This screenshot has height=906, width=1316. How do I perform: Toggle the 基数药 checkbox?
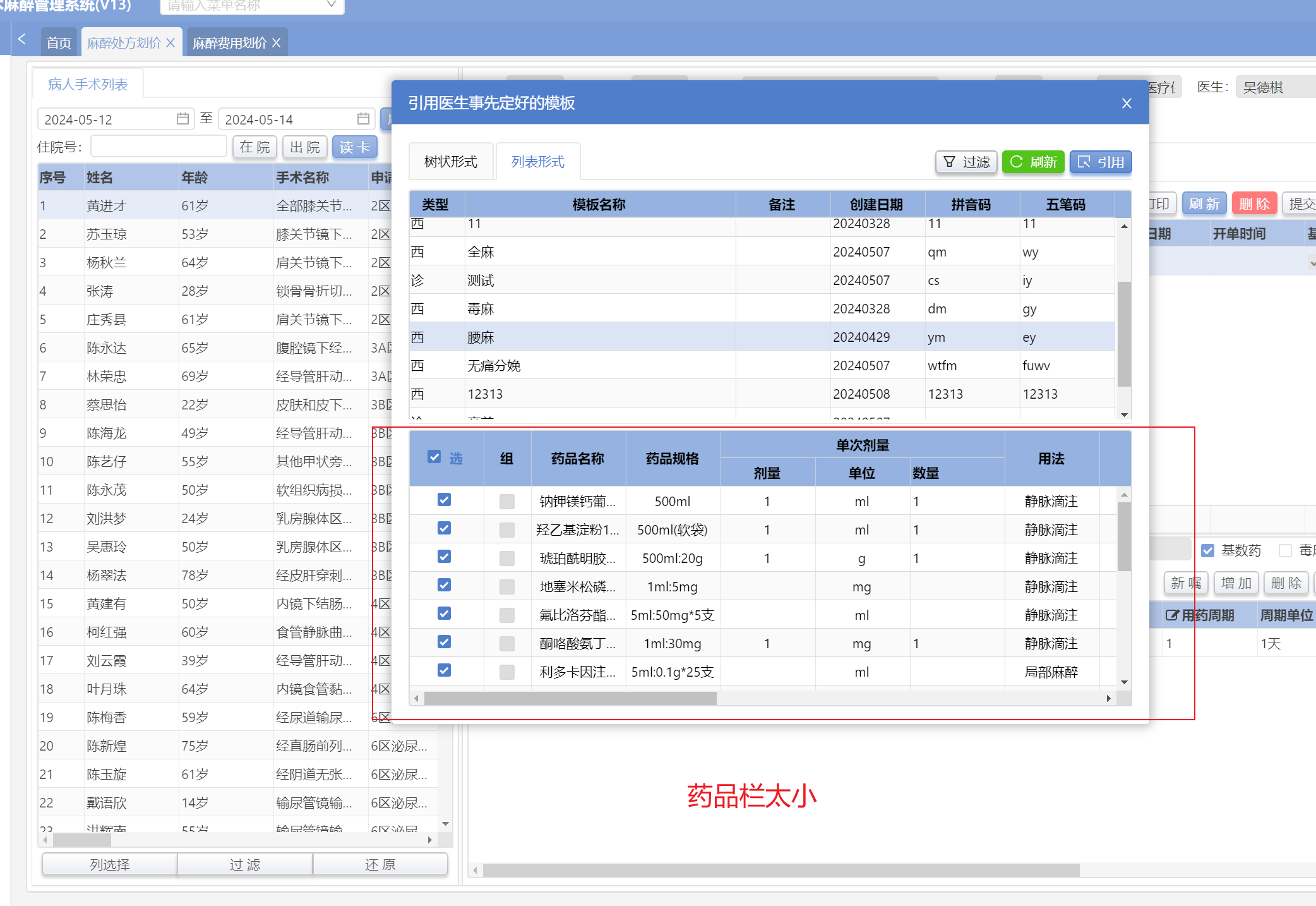pyautogui.click(x=1207, y=550)
